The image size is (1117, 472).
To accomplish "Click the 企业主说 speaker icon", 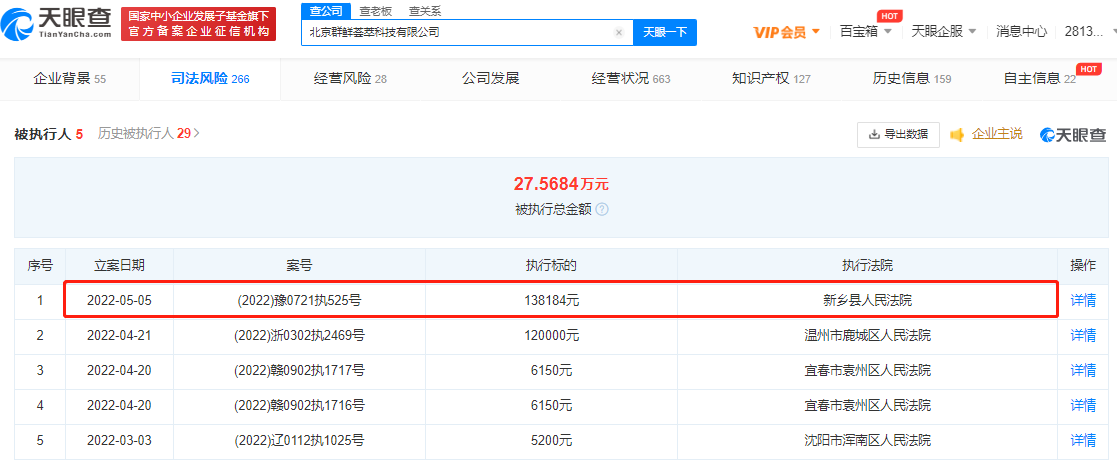I will pyautogui.click(x=957, y=134).
